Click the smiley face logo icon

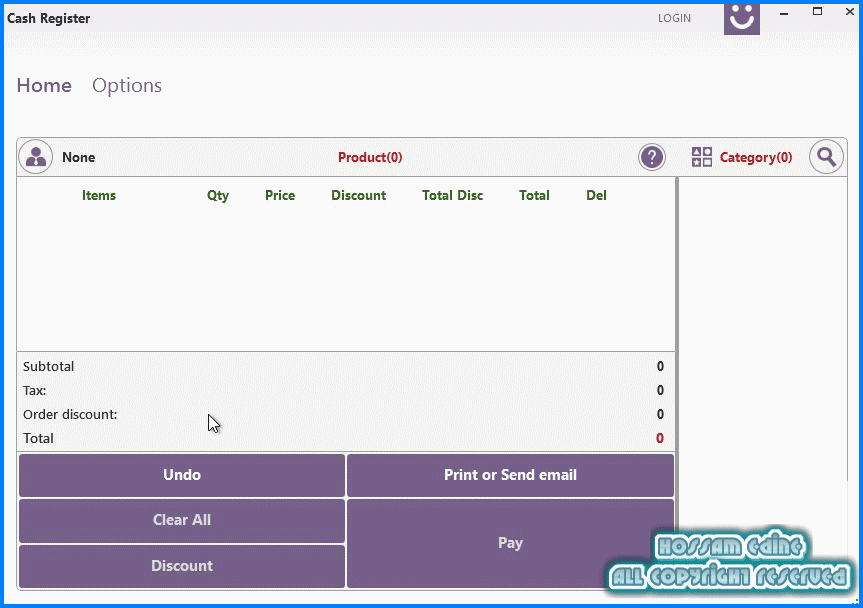tap(741, 18)
